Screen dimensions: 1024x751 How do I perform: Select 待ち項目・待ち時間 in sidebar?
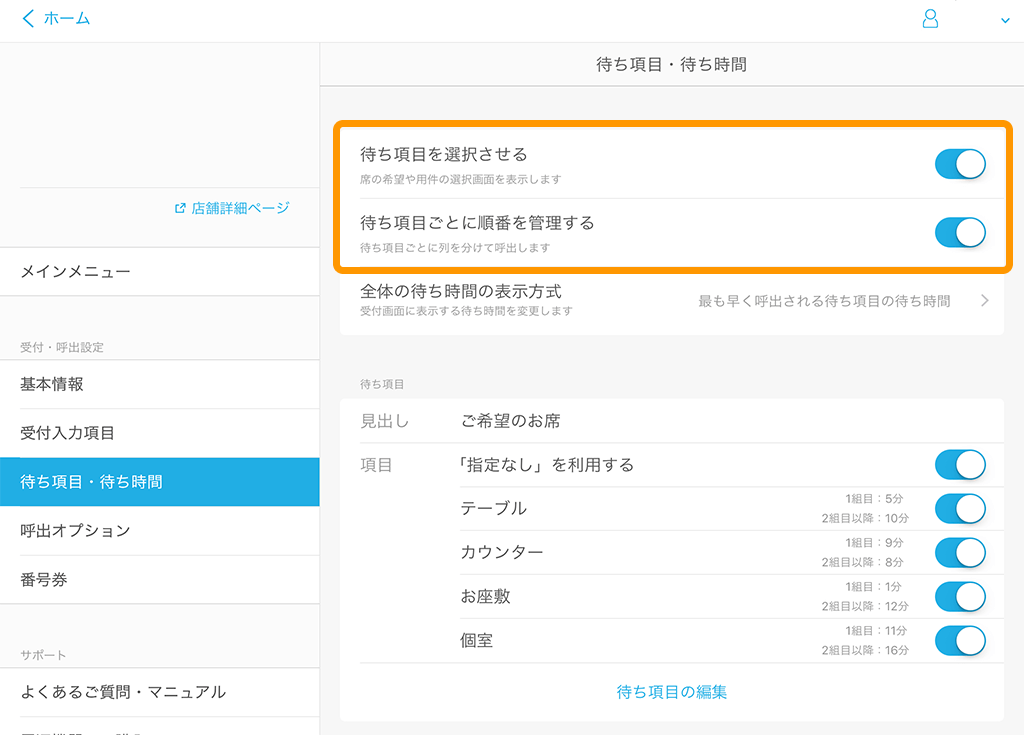pyautogui.click(x=160, y=482)
